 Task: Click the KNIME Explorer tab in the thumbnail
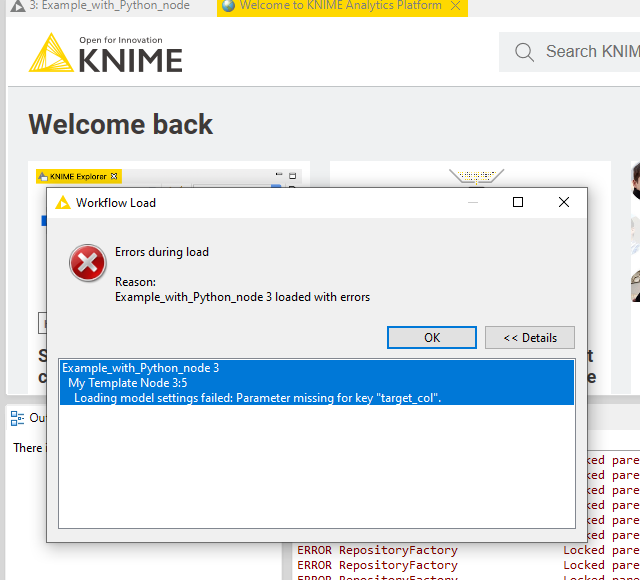coord(78,176)
